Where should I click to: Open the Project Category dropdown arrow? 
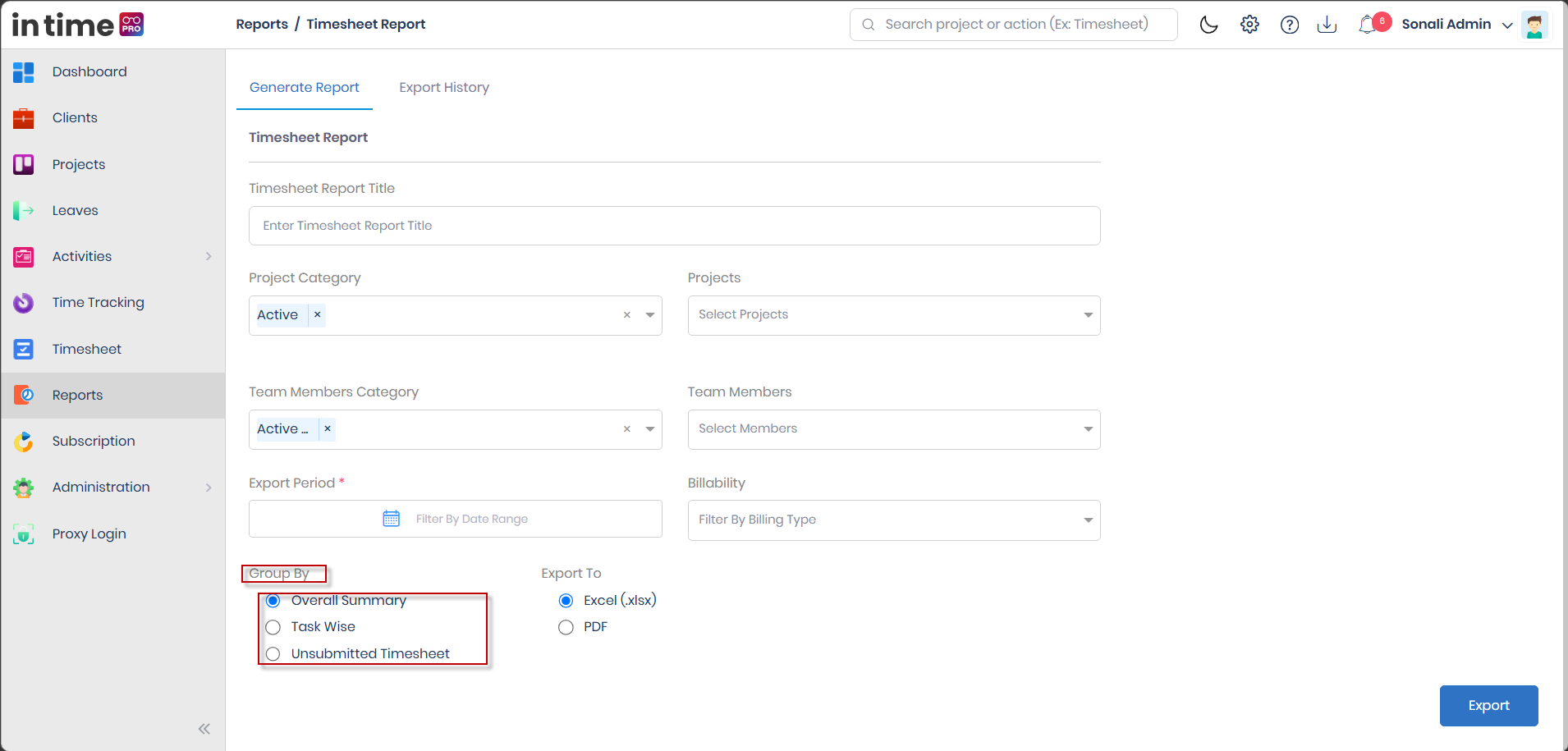point(650,315)
